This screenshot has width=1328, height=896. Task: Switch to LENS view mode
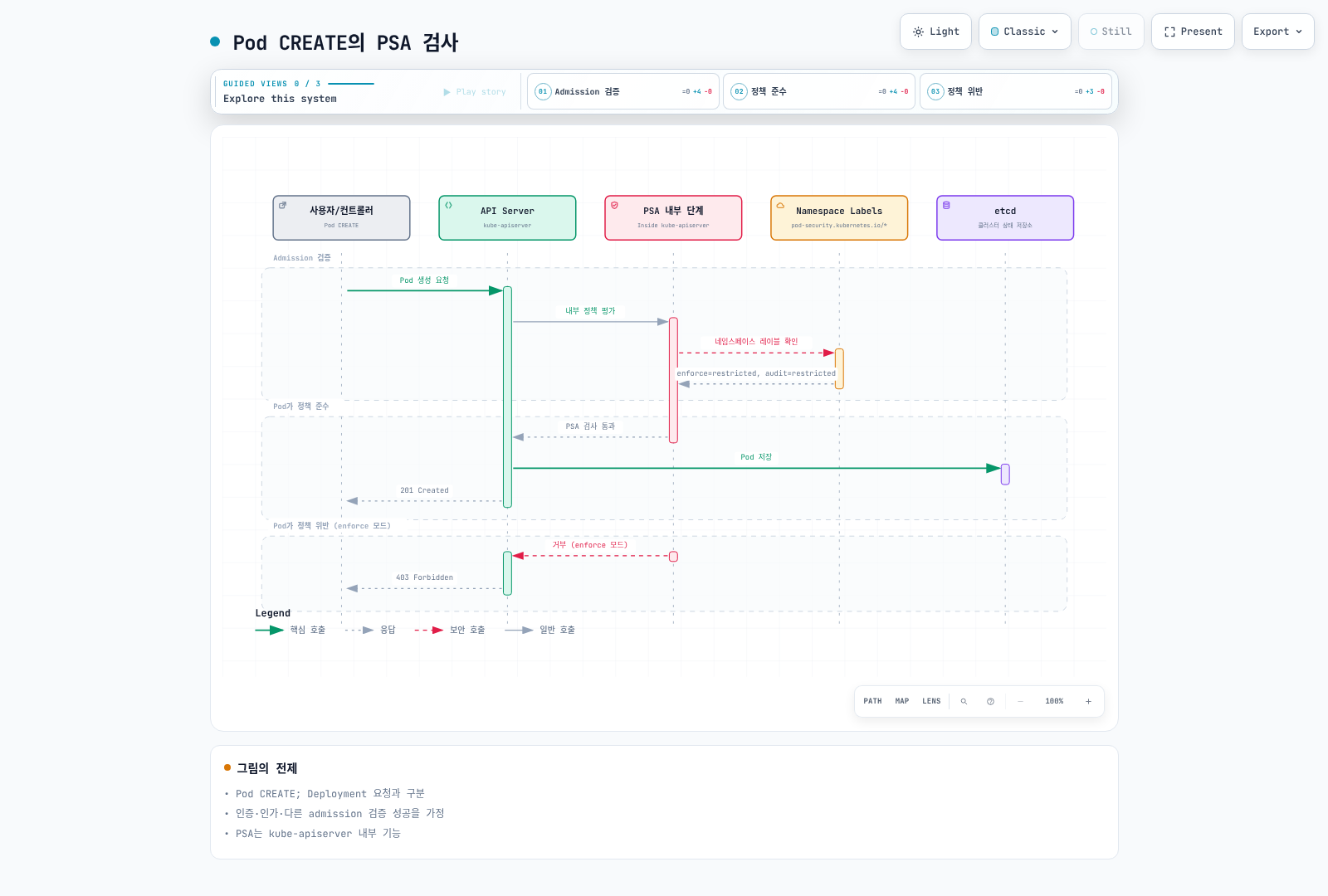coord(931,701)
